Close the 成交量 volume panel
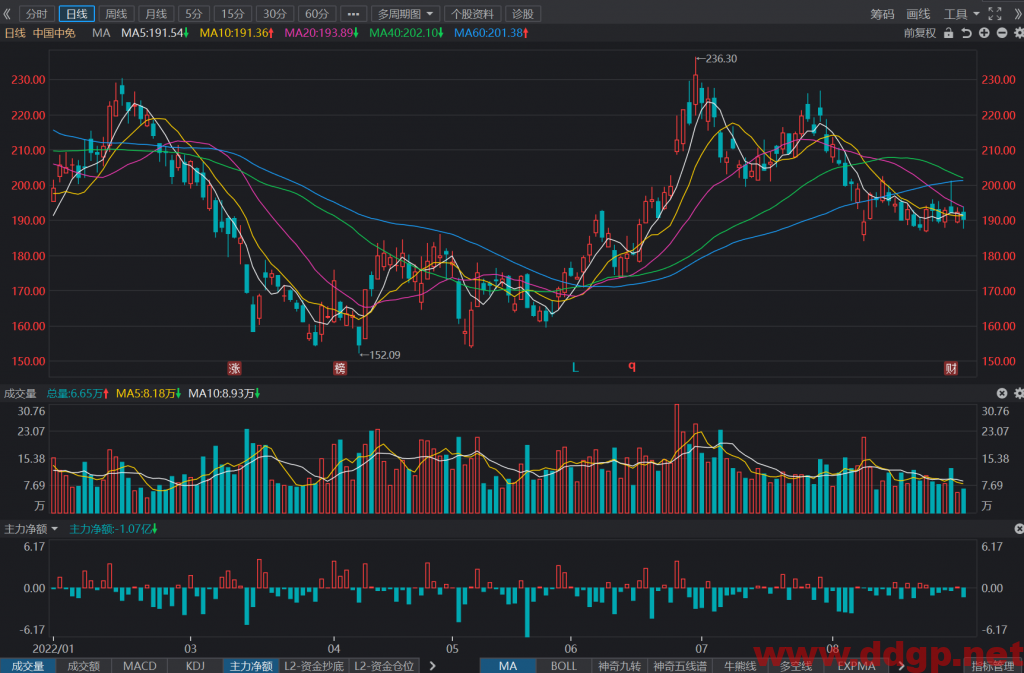 1002,393
